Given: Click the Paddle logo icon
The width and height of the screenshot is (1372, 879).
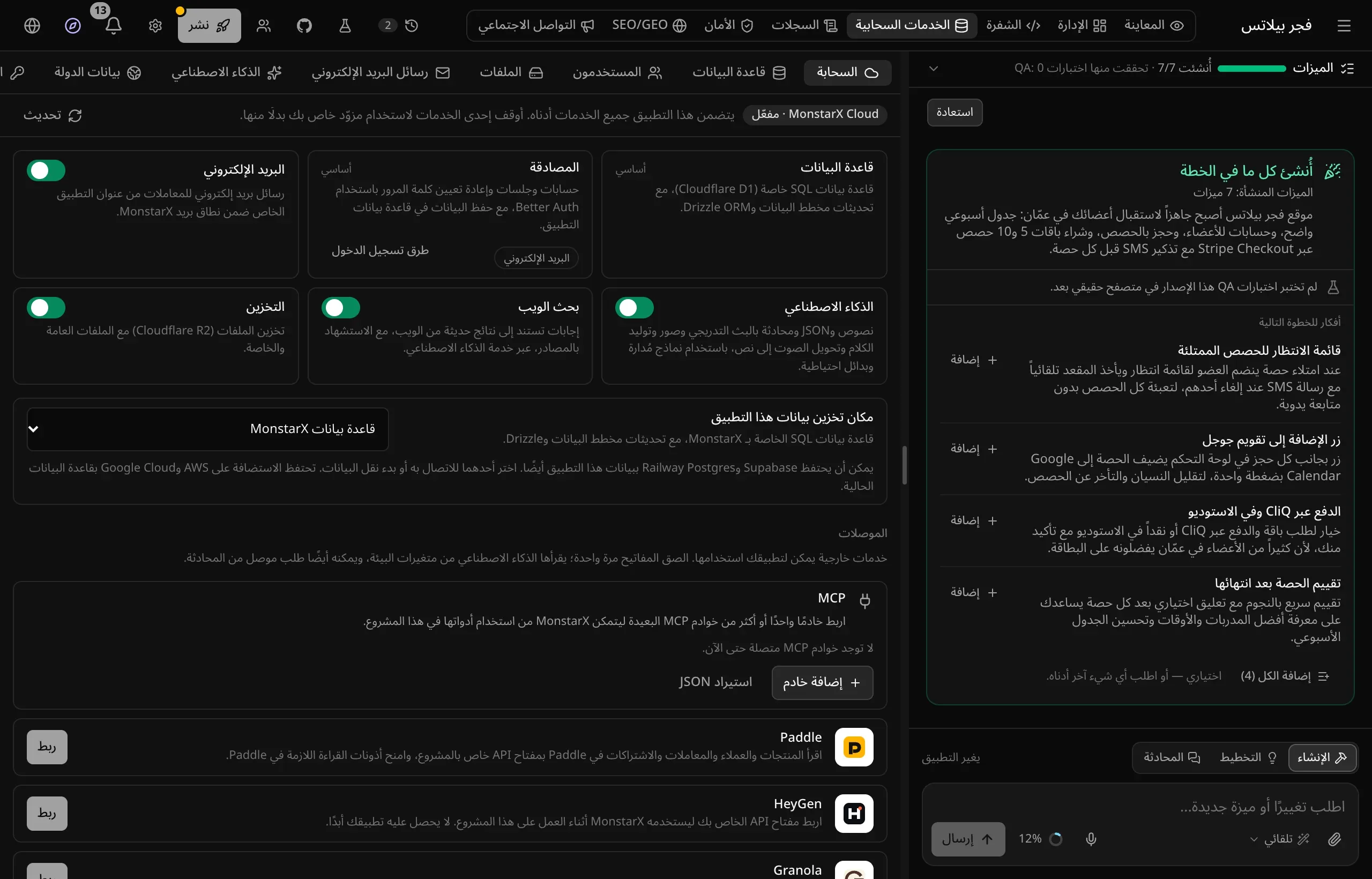Looking at the screenshot, I should coord(854,747).
